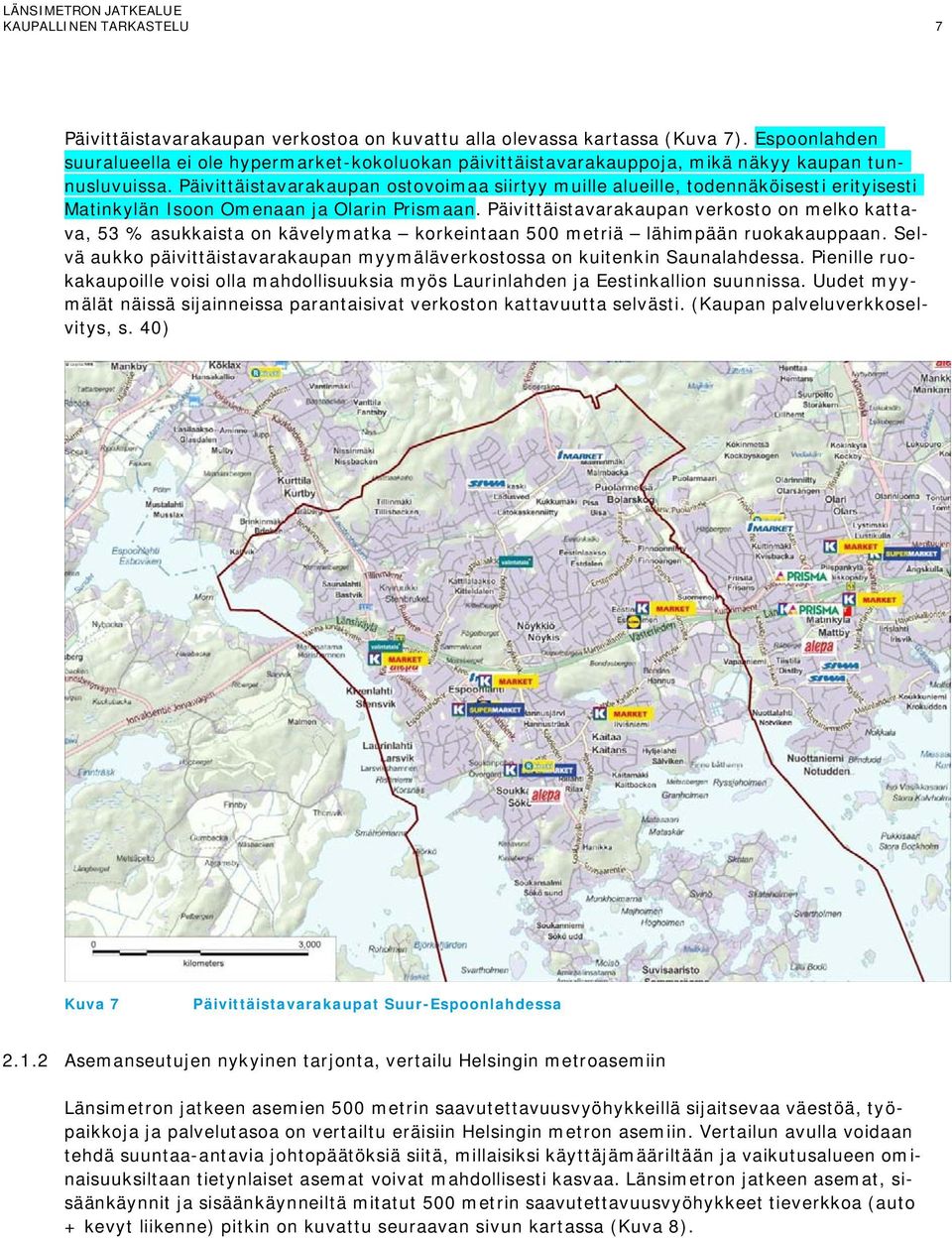Click the '(Kuva 8)' reference

651,1226
